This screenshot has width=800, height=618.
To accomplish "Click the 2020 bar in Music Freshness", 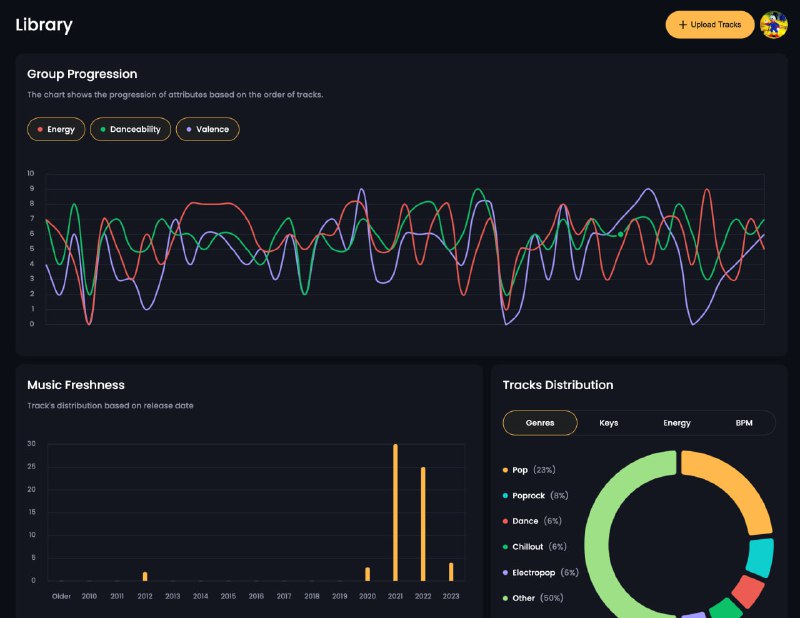I will (367, 574).
